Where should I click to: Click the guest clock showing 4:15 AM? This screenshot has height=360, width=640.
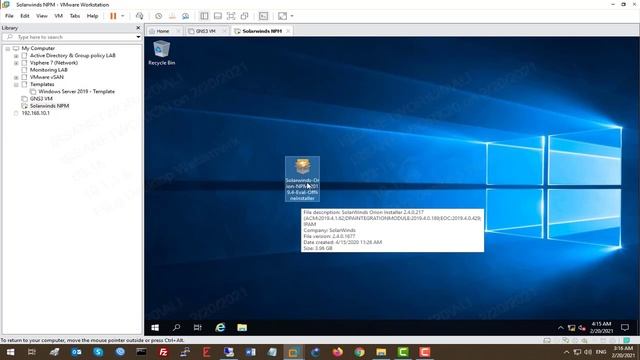pyautogui.click(x=601, y=327)
